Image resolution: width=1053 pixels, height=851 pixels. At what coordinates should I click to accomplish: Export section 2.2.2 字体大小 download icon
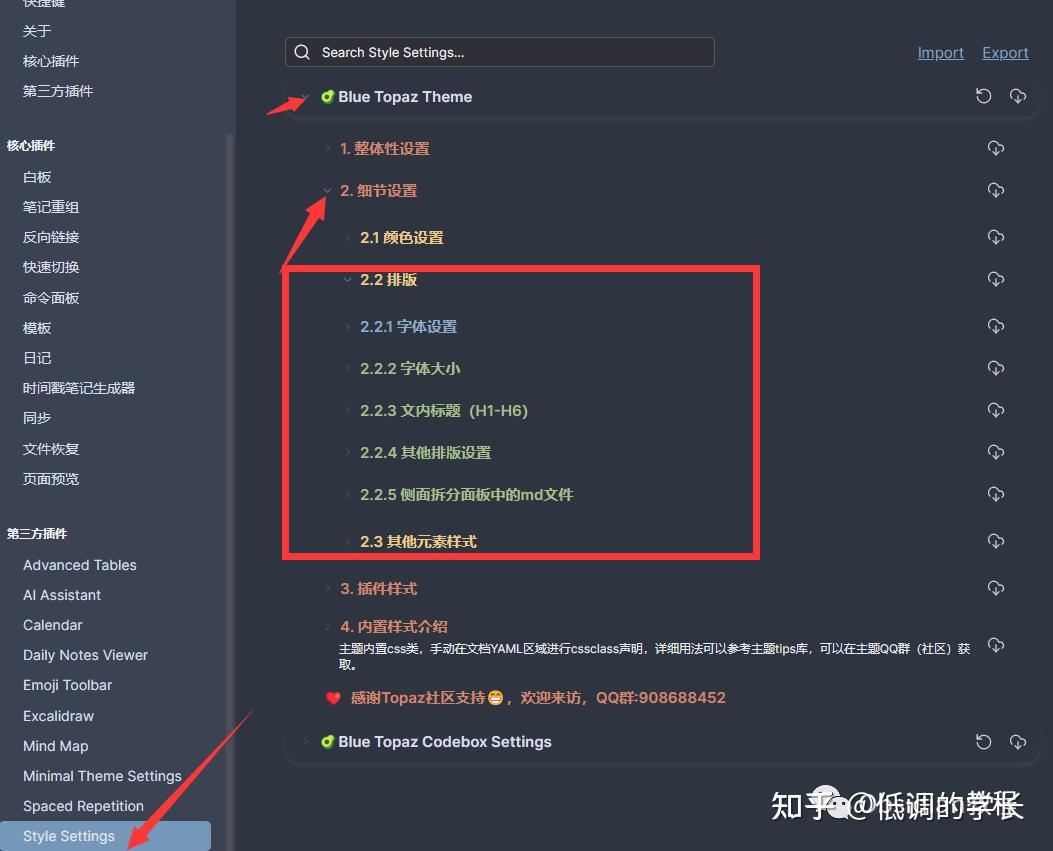pyautogui.click(x=996, y=368)
